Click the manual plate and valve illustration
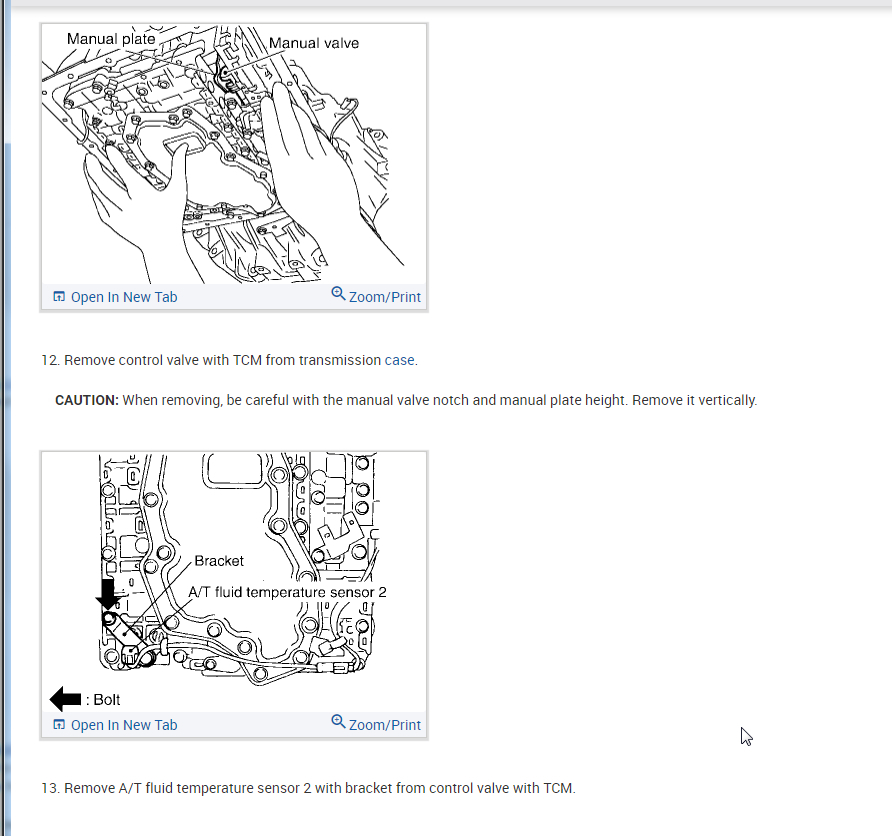The height and width of the screenshot is (836, 892). pos(234,154)
